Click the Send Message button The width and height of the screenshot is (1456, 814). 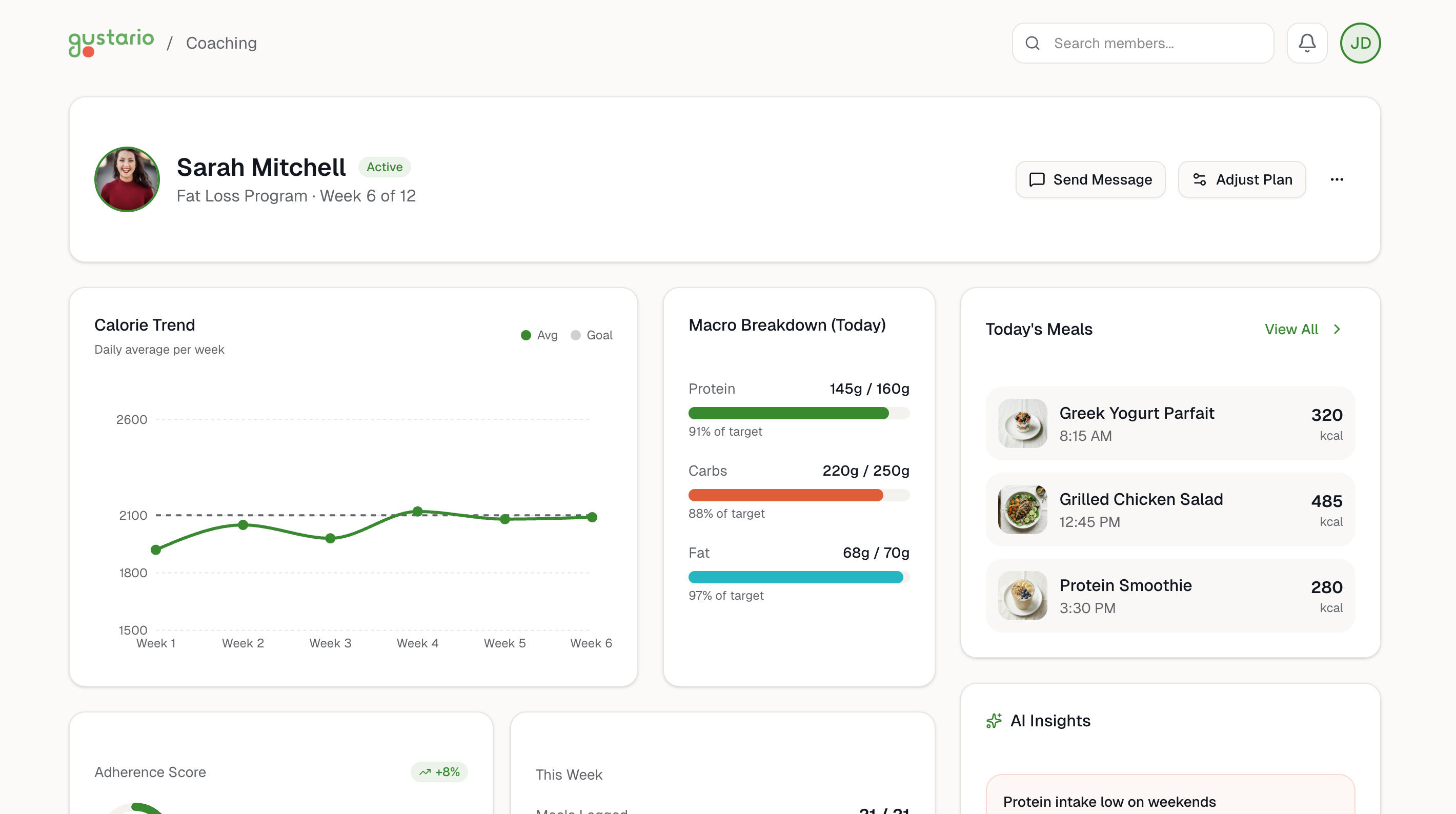point(1090,180)
